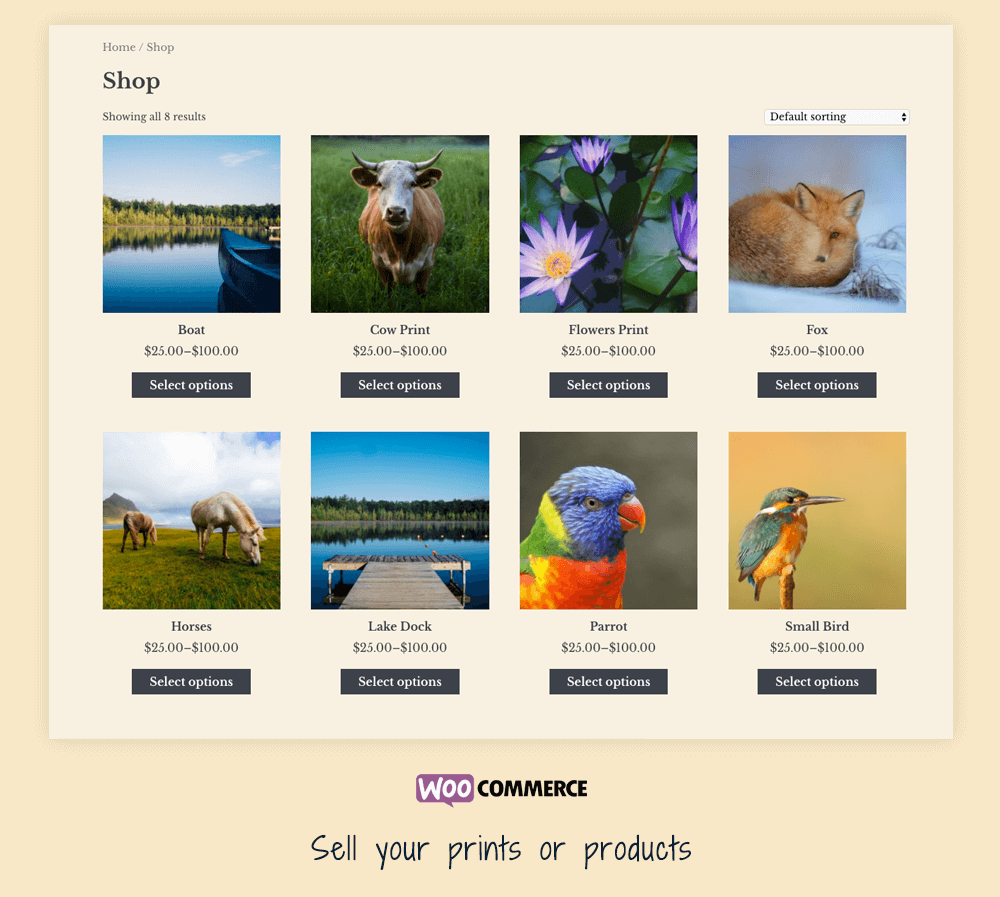Open the Boat product thumbnail
Image resolution: width=1000 pixels, height=897 pixels.
[x=191, y=224]
